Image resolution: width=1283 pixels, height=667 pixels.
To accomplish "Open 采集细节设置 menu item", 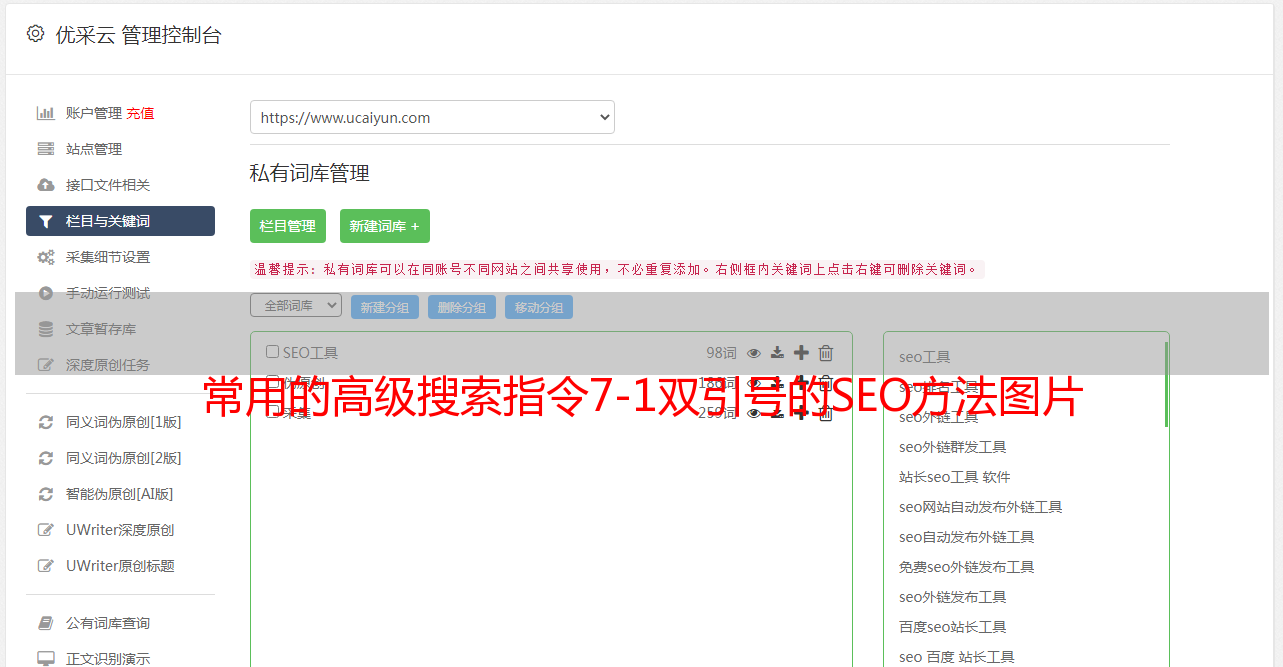I will [x=108, y=257].
